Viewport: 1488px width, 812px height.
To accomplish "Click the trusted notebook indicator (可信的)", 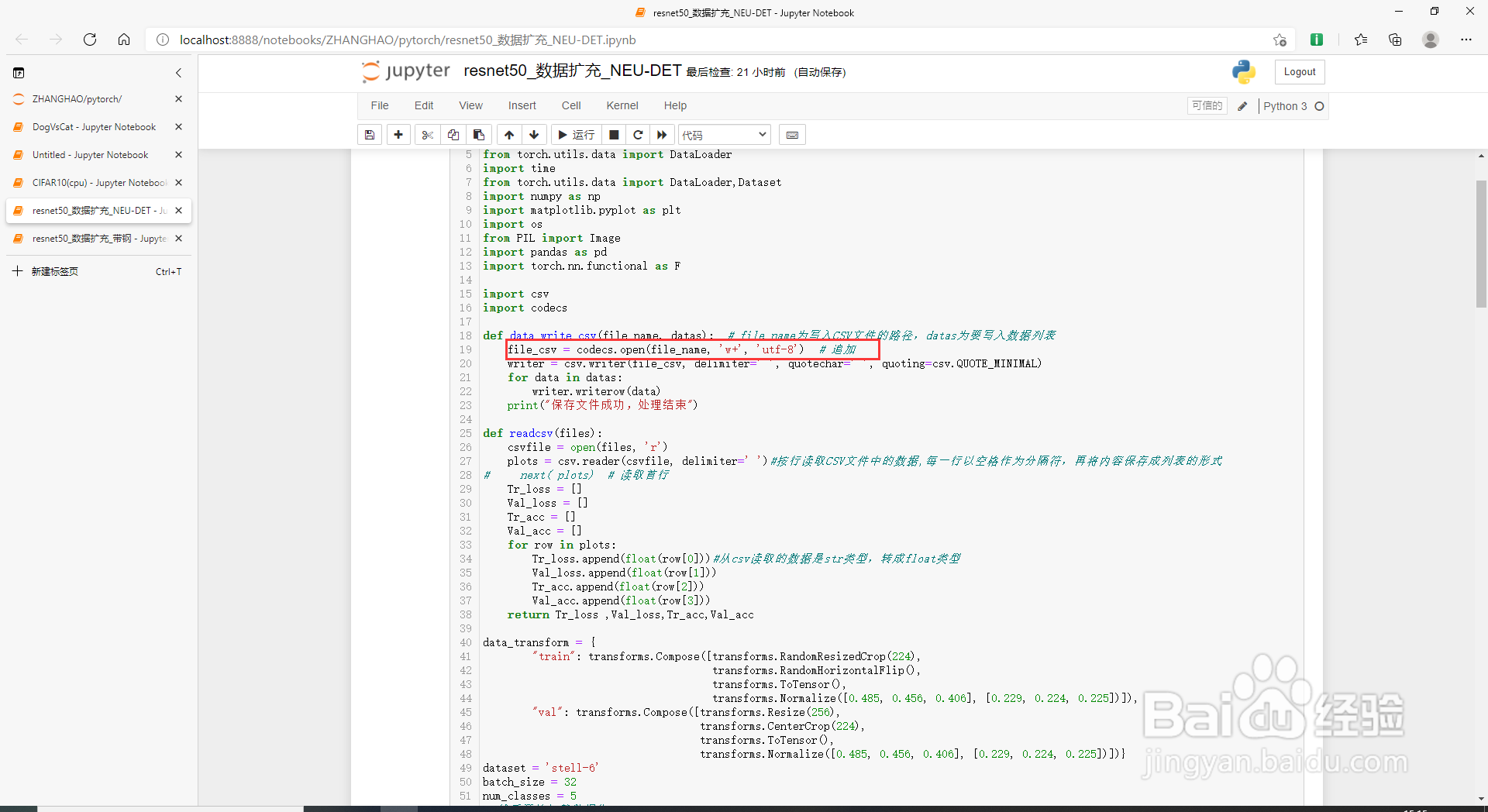I will point(1207,106).
